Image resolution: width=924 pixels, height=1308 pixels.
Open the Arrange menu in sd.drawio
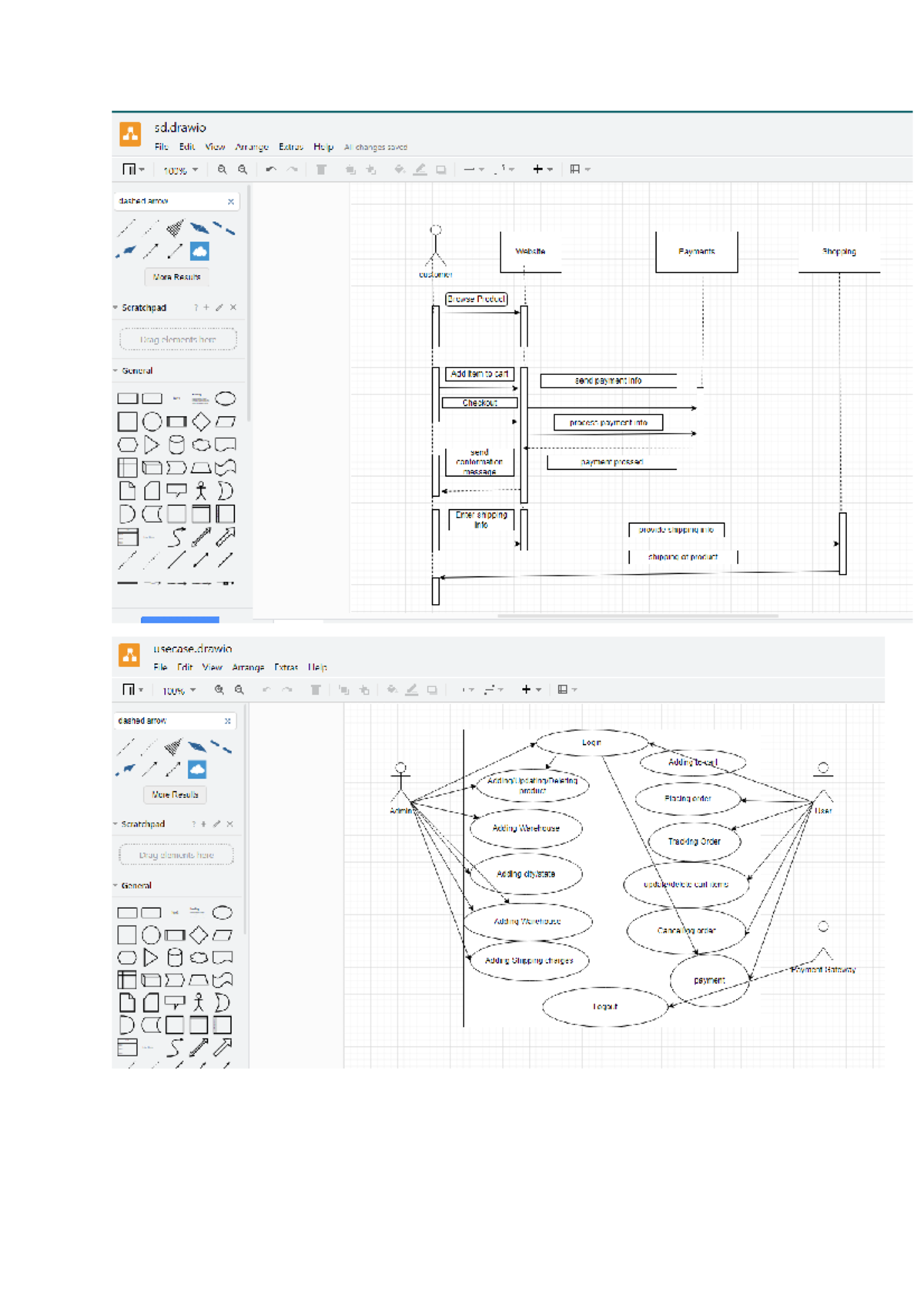(252, 147)
